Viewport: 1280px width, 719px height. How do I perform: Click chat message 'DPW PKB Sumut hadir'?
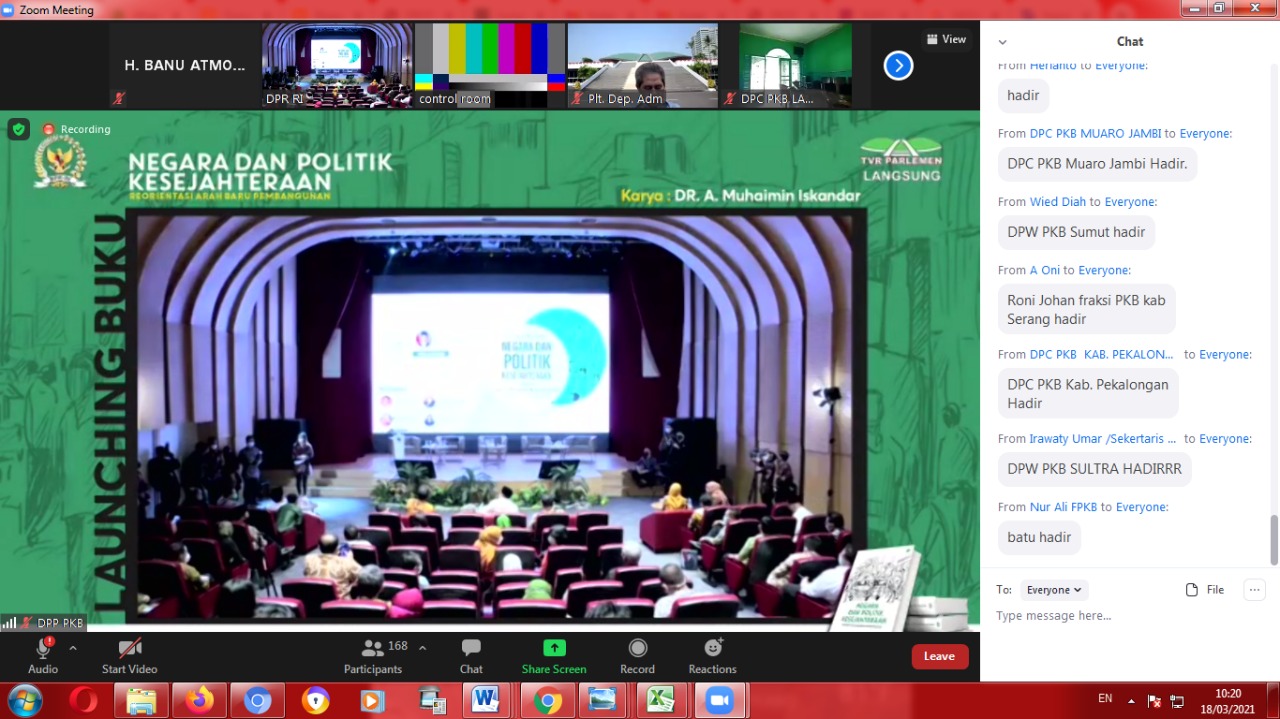(x=1076, y=232)
